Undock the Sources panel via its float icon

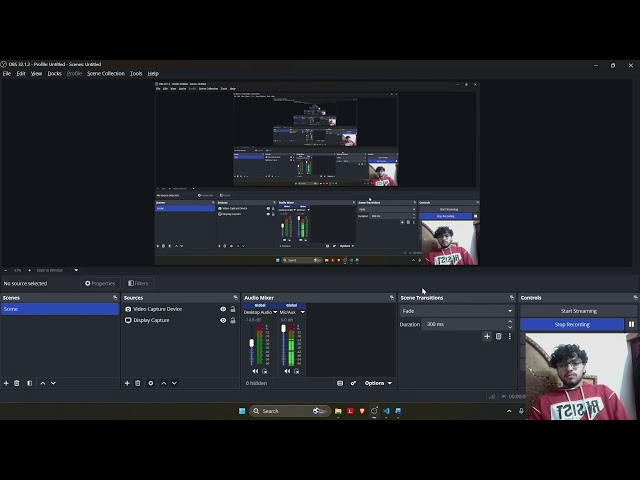click(x=236, y=298)
